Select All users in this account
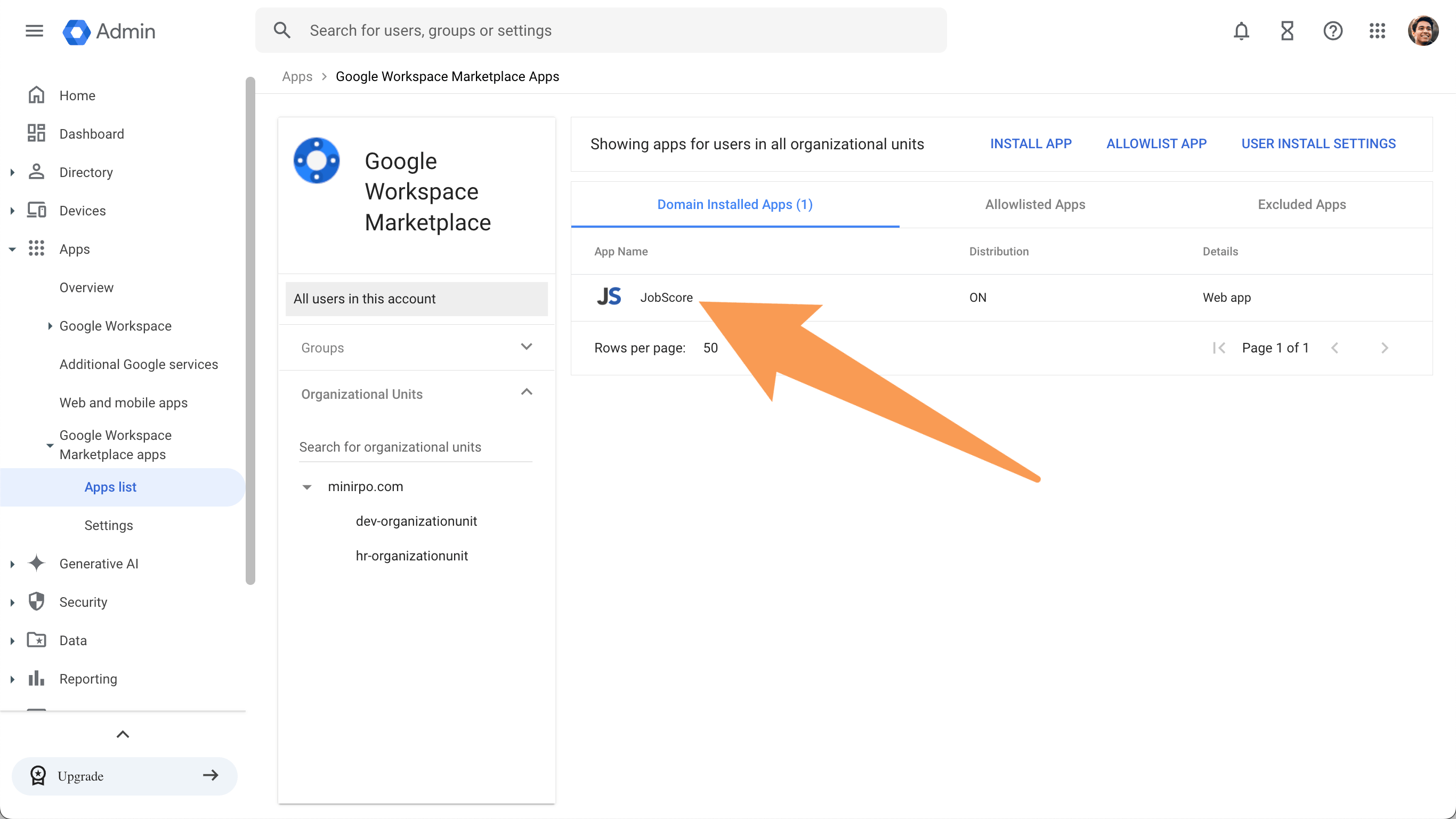 (417, 299)
